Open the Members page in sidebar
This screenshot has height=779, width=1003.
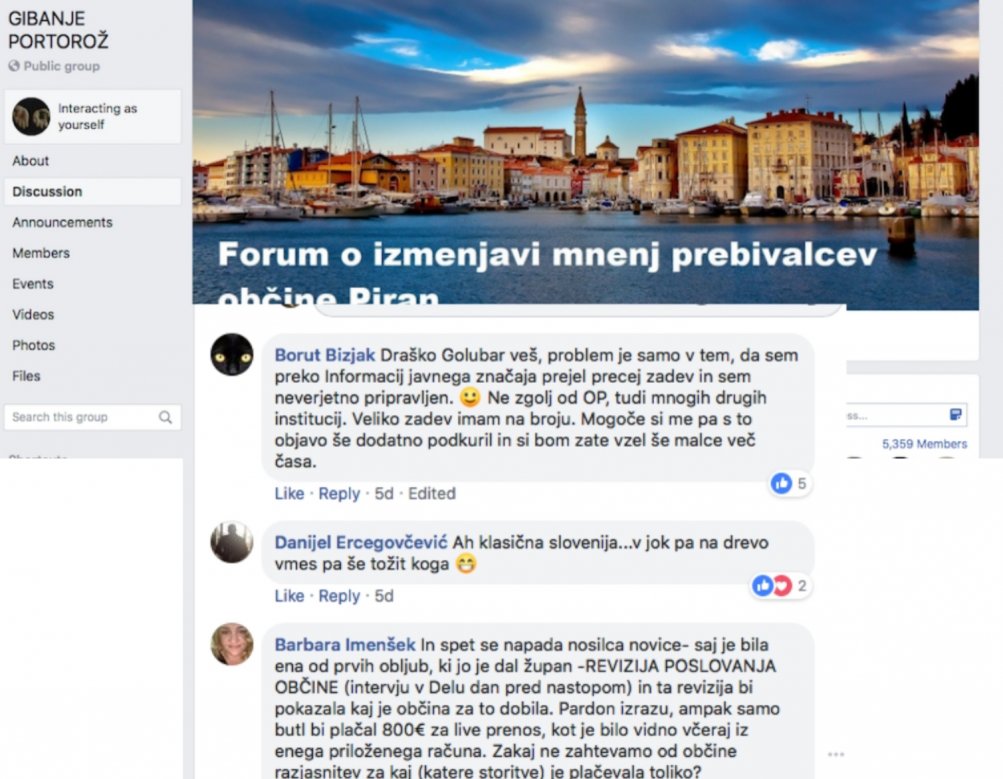click(41, 253)
